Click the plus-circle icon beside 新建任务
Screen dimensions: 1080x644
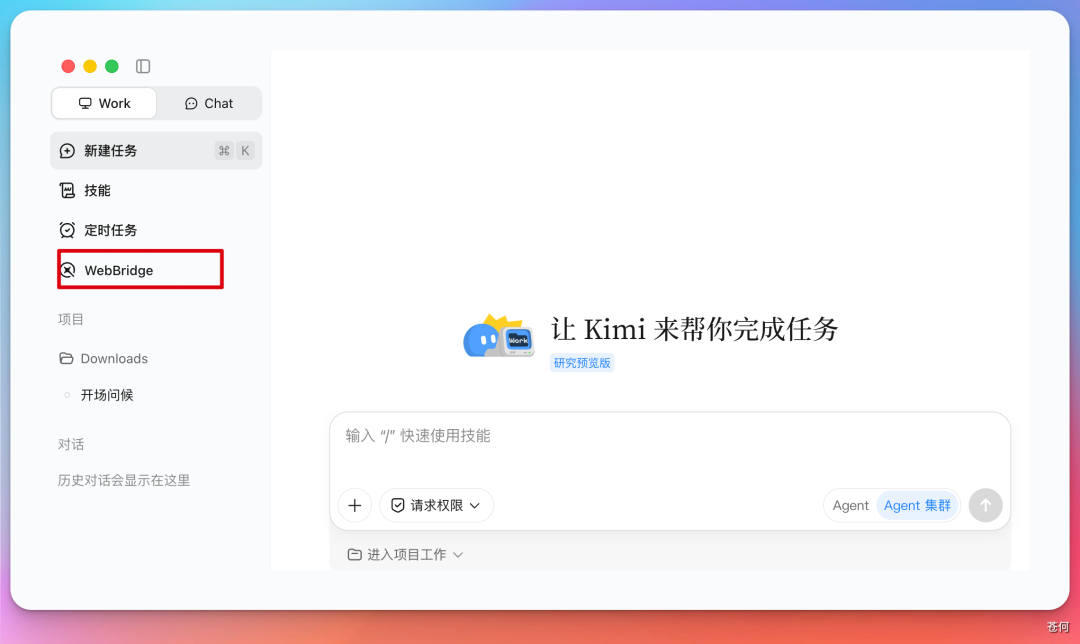pyautogui.click(x=67, y=151)
